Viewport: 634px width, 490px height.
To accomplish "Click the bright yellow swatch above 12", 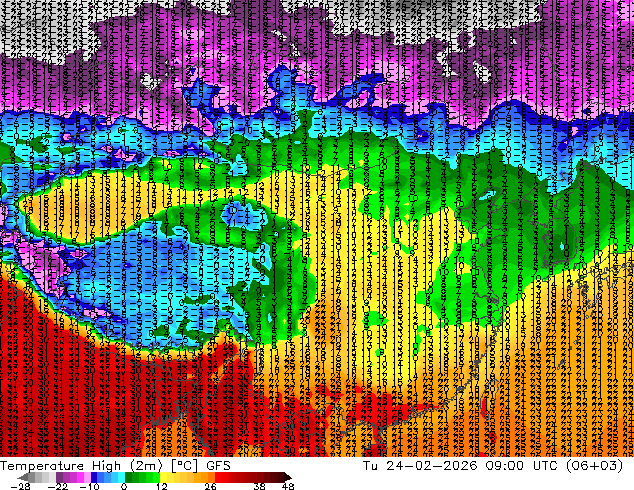I will (x=163, y=477).
